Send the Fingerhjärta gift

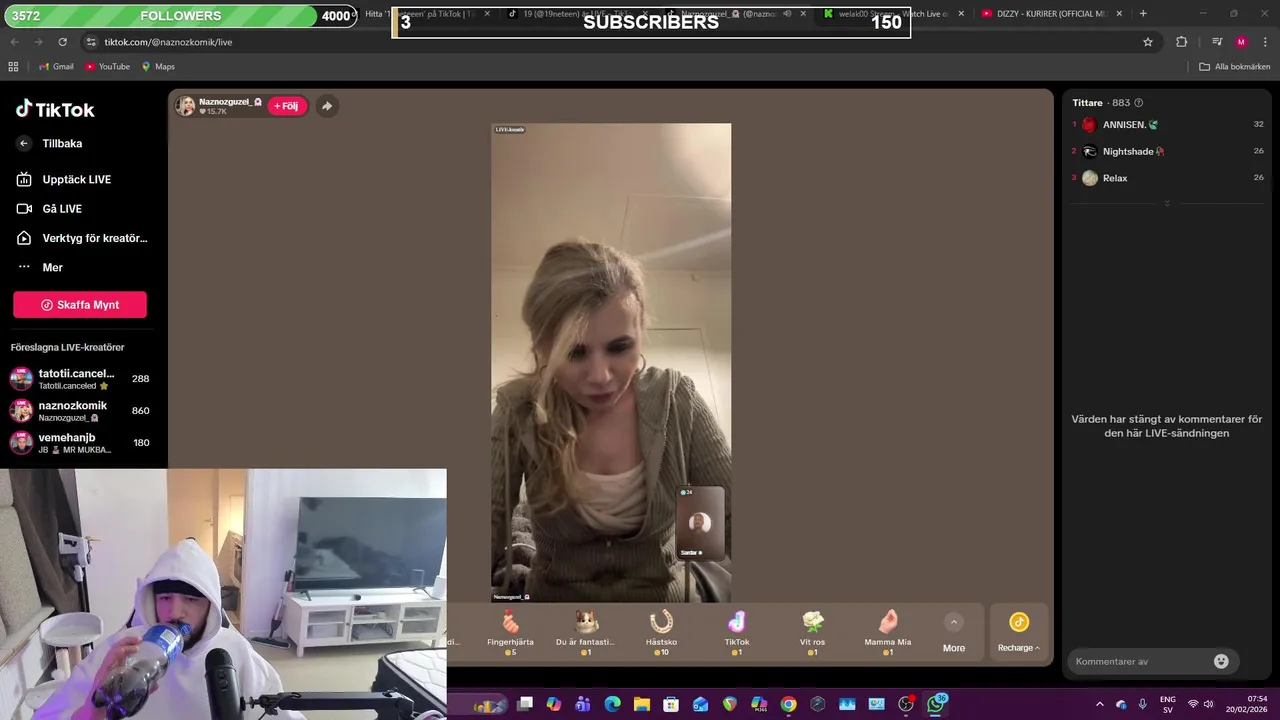click(510, 632)
